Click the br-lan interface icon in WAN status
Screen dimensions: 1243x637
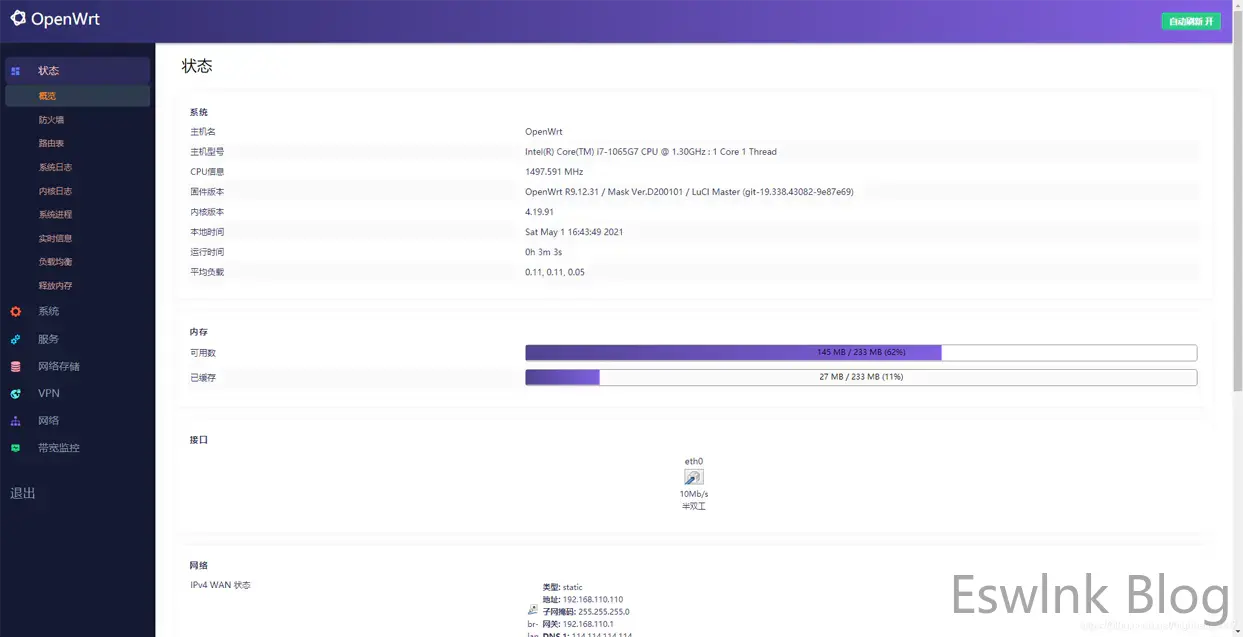[x=532, y=609]
